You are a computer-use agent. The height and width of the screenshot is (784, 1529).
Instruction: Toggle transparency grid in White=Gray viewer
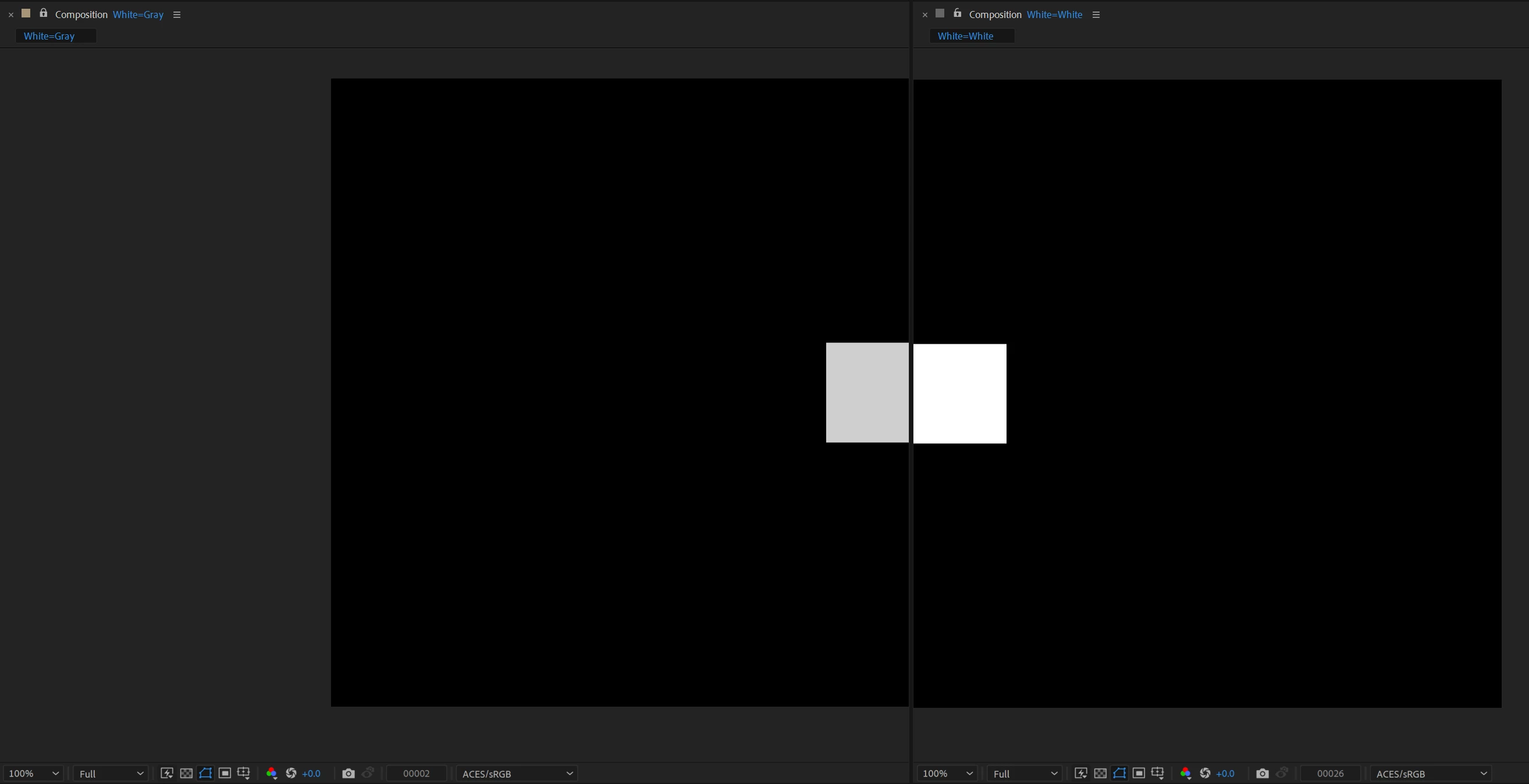coord(186,774)
